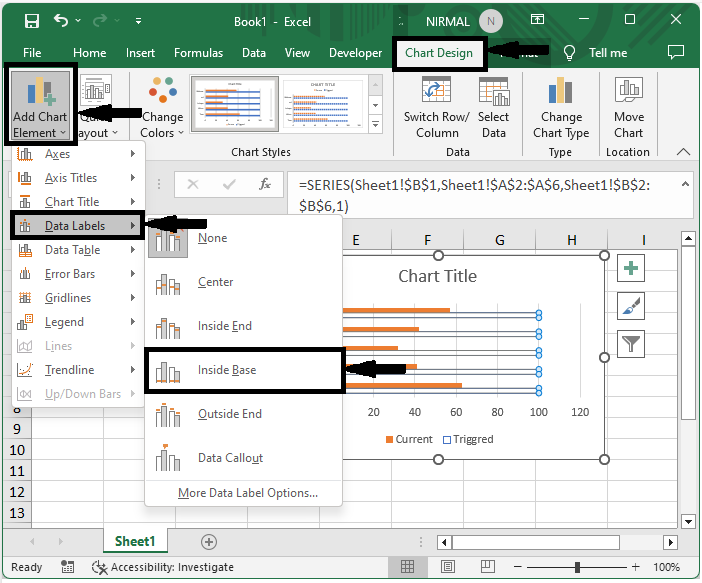Switch to the Insert tab
Image resolution: width=702 pixels, height=583 pixels.
tap(140, 53)
